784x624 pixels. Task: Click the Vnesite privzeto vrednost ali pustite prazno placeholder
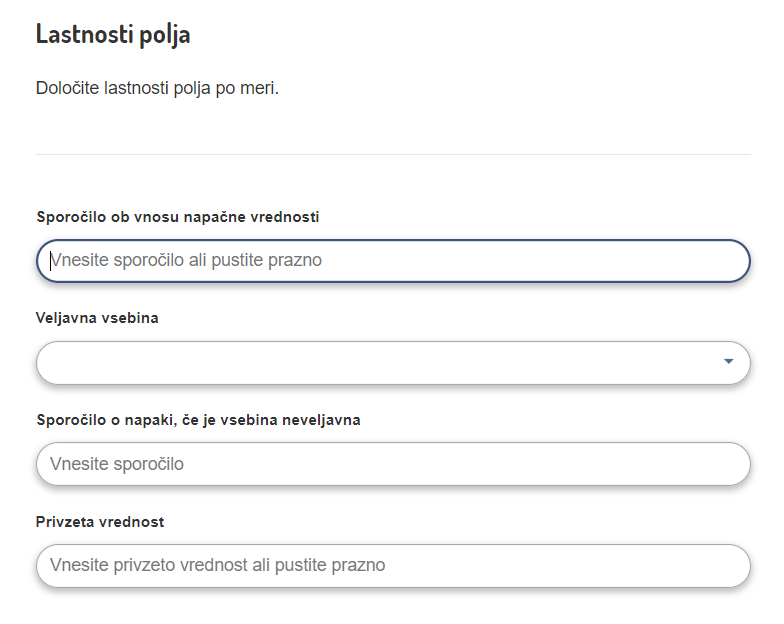point(217,565)
